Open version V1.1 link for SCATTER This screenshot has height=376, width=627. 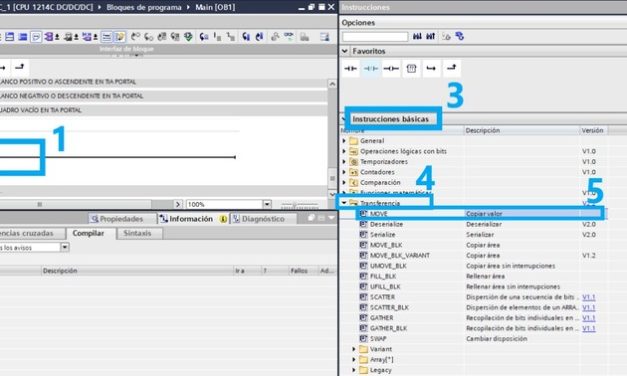click(589, 297)
